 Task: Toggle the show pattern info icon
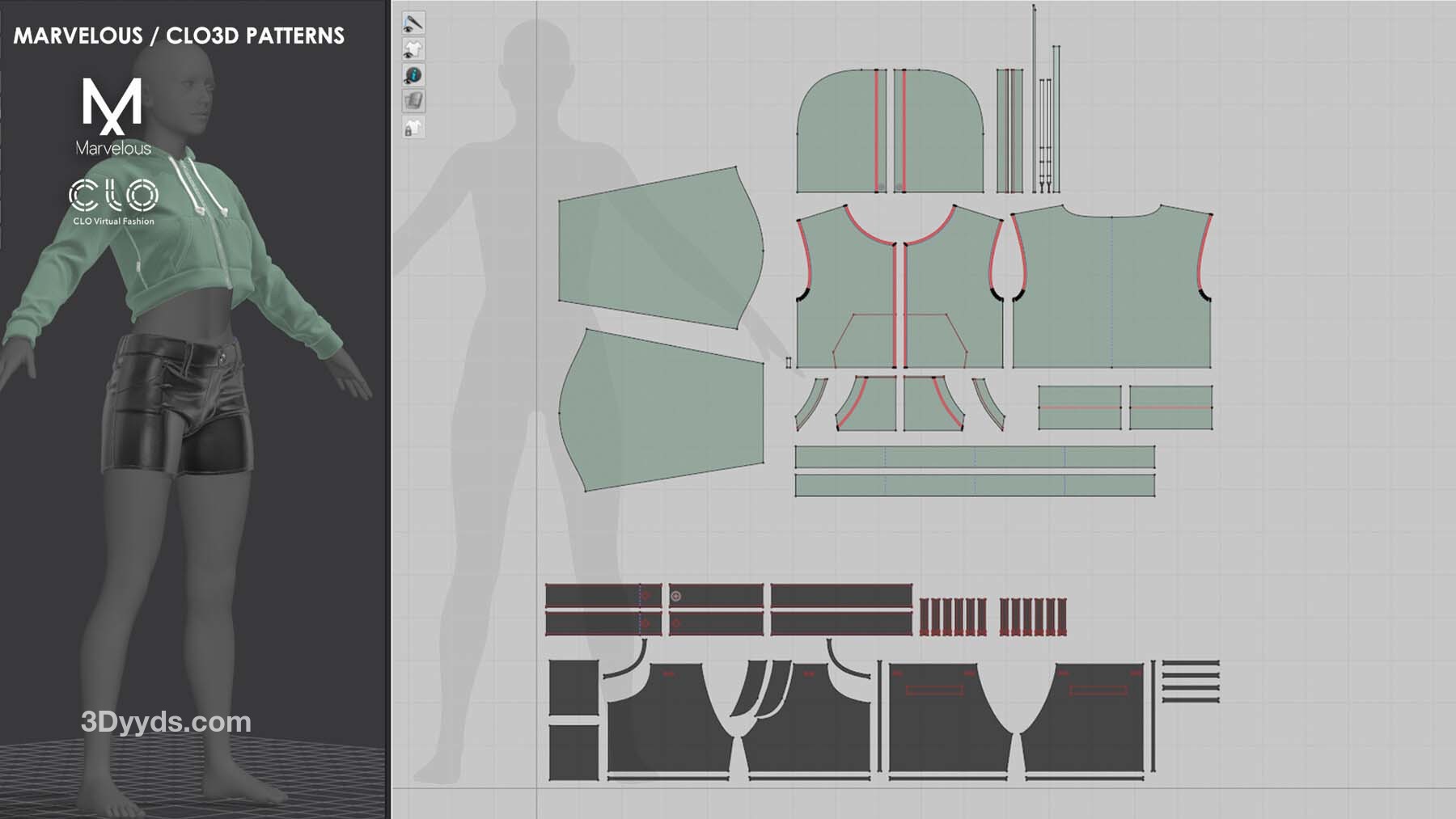[x=413, y=75]
